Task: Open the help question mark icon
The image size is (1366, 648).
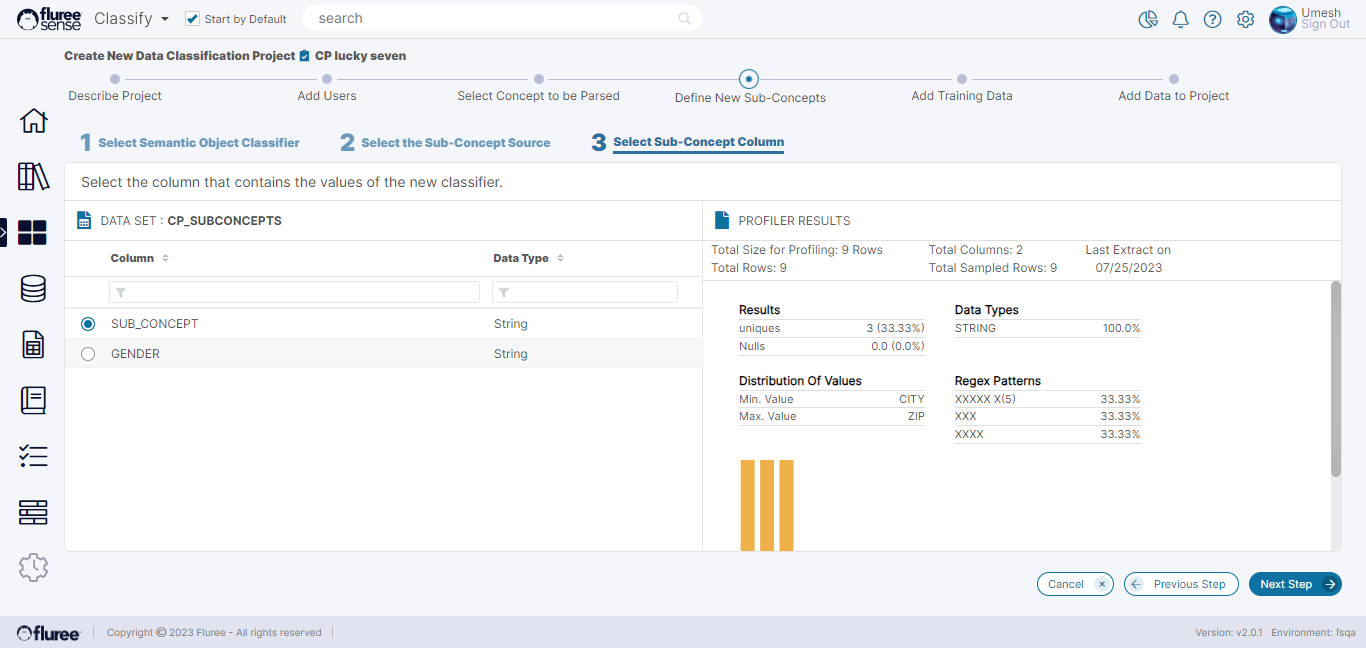Action: tap(1212, 20)
